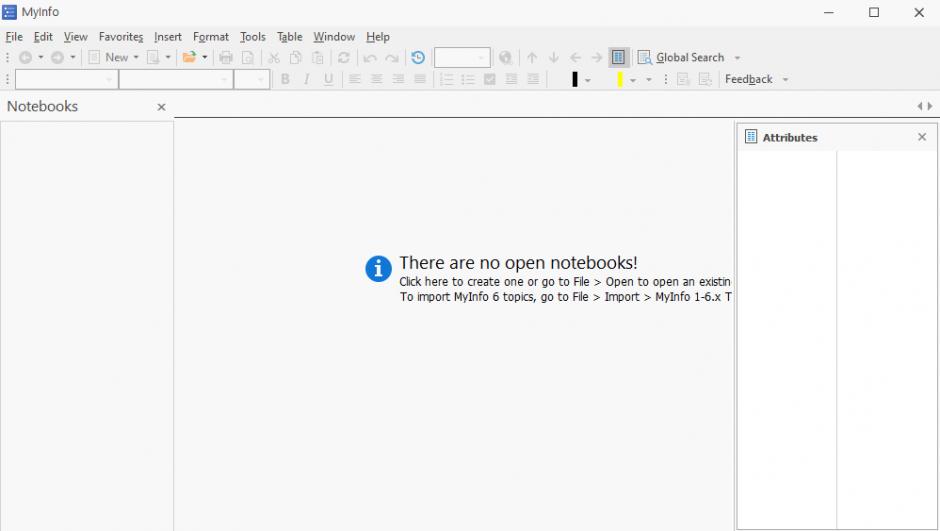940x531 pixels.
Task: Align text right
Action: pyautogui.click(x=398, y=79)
